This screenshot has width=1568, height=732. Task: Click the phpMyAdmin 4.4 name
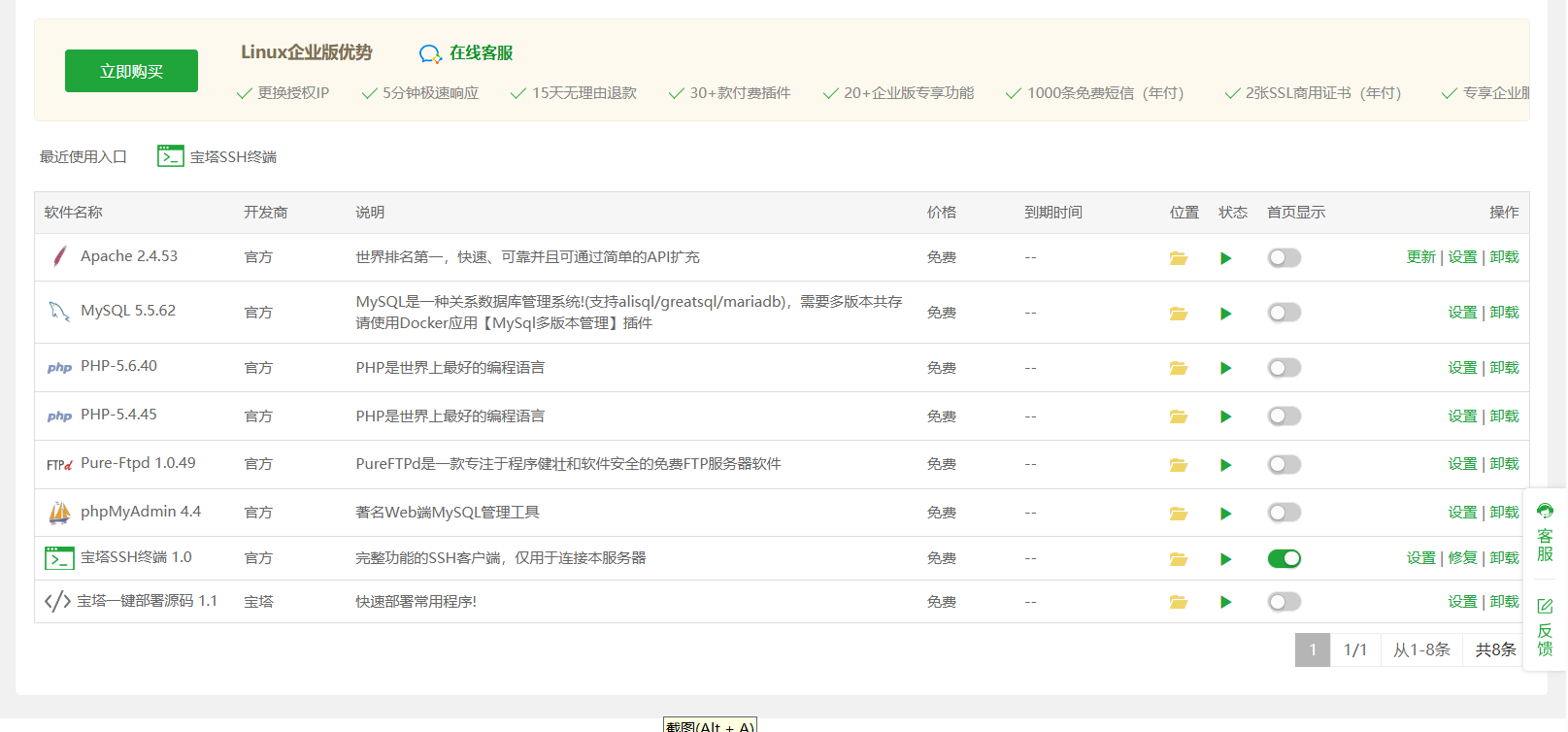(x=141, y=512)
